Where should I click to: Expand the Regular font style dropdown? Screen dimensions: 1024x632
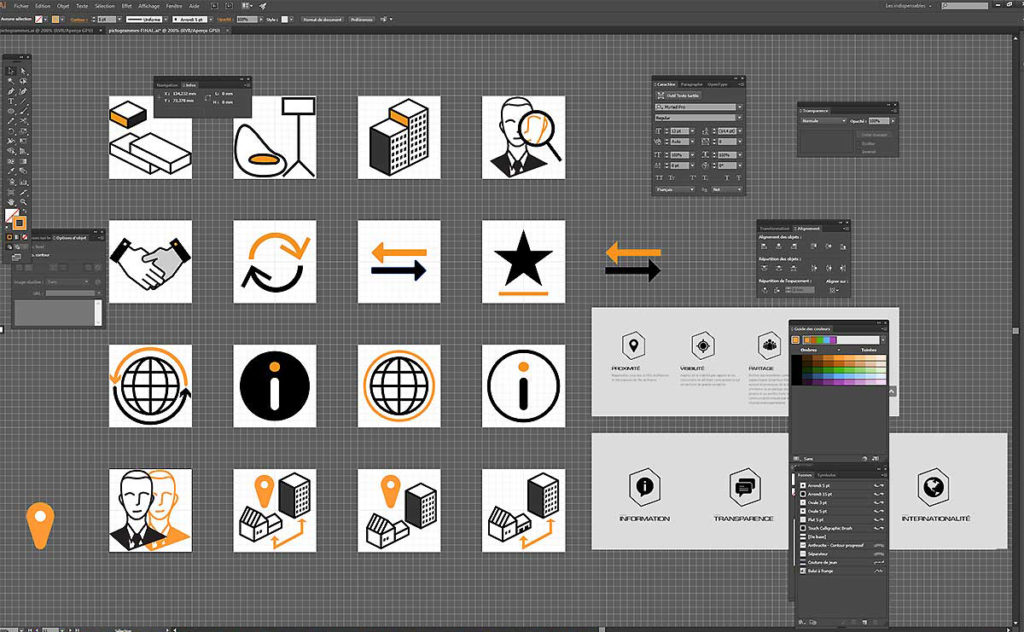[x=698, y=117]
